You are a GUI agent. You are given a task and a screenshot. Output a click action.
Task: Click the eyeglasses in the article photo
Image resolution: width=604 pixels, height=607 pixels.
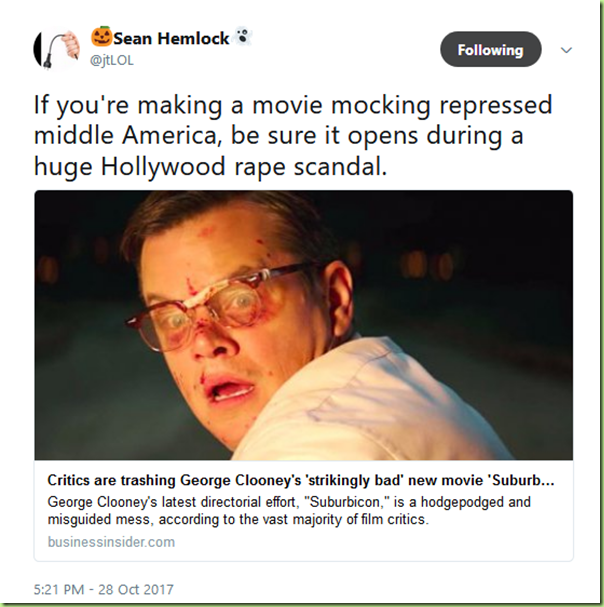[217, 307]
